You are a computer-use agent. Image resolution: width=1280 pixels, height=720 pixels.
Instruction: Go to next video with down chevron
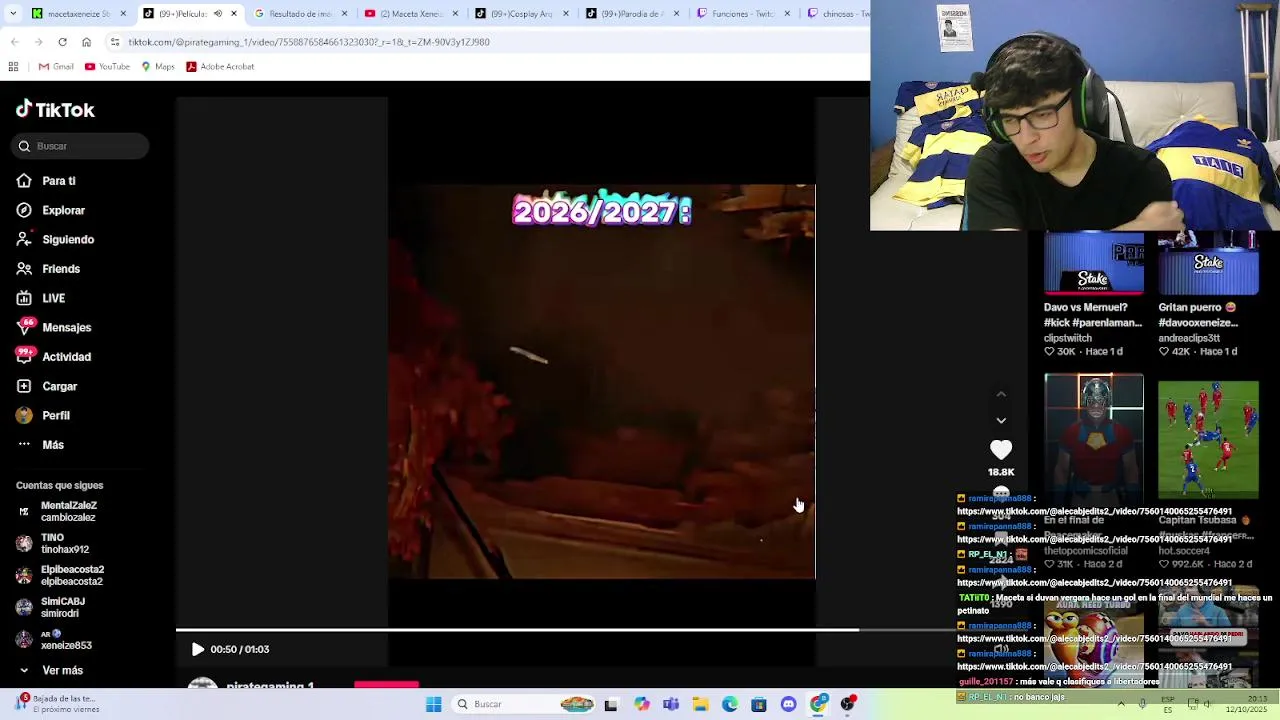(x=1001, y=420)
